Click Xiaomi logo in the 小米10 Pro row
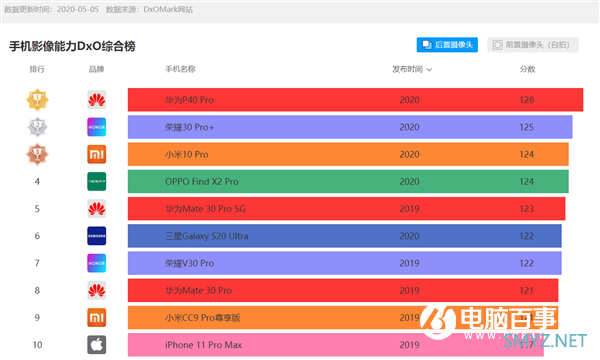 [x=96, y=154]
